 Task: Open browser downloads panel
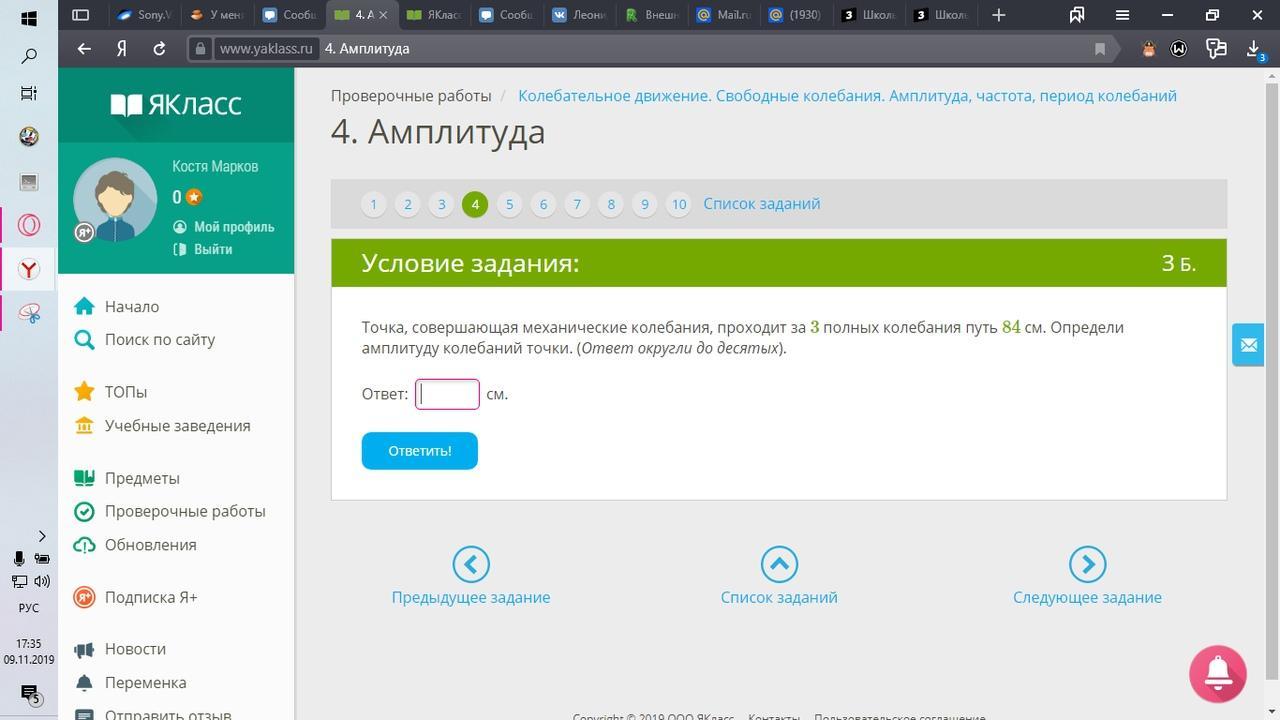click(x=1253, y=48)
